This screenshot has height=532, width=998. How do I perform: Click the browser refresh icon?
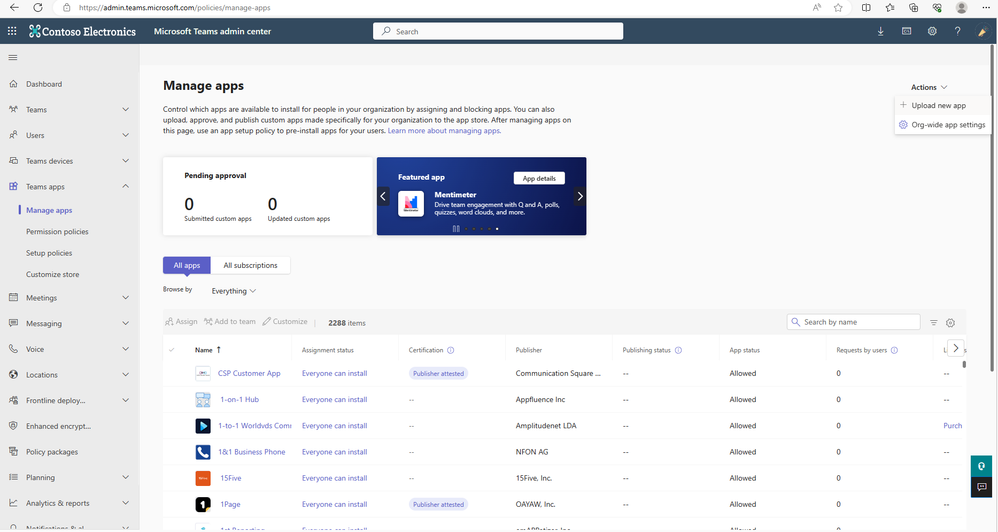coord(38,8)
